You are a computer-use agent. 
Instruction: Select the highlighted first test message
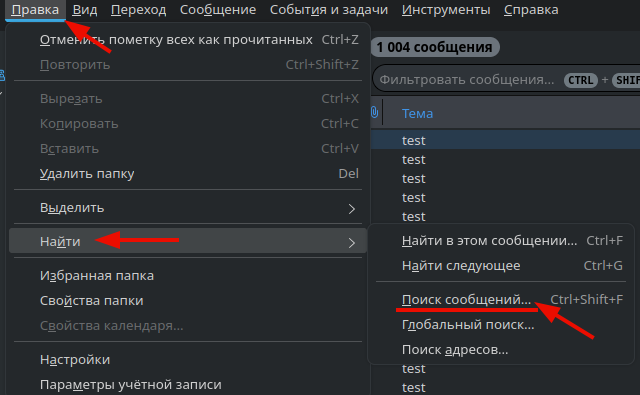tap(505, 140)
